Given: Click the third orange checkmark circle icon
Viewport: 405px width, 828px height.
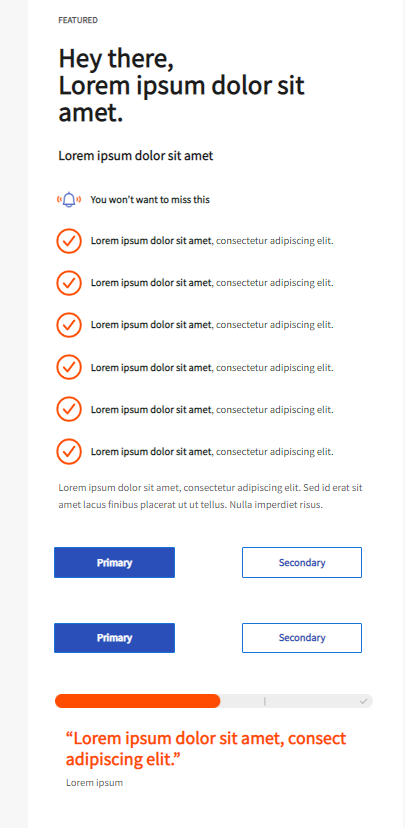Looking at the screenshot, I should click(x=69, y=325).
